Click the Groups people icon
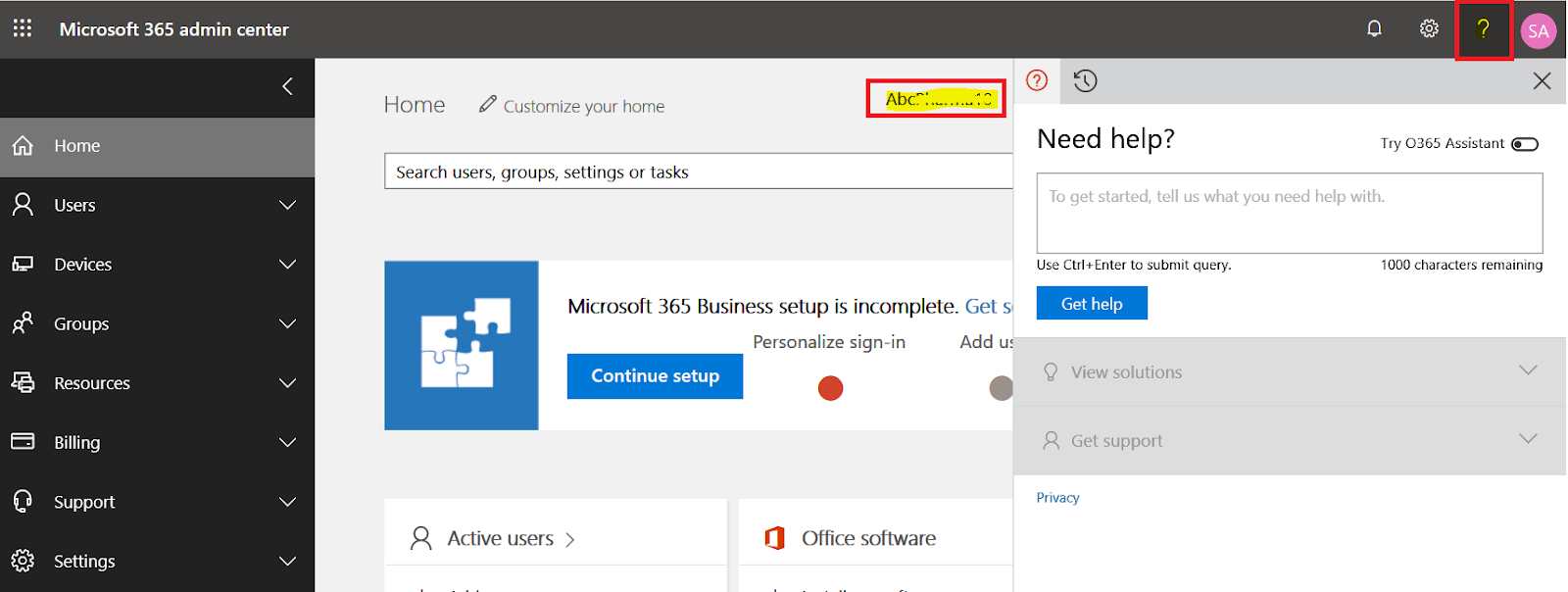 pos(23,322)
